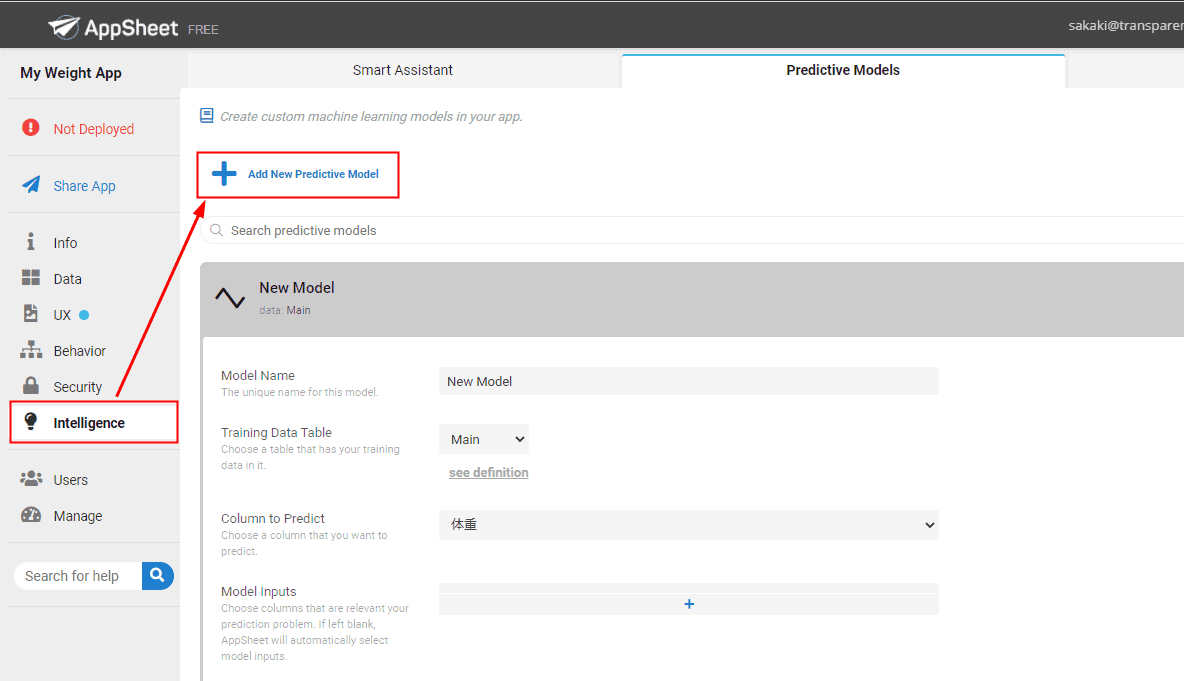1184x681 pixels.
Task: Click the My Weight App title
Action: pyautogui.click(x=71, y=72)
